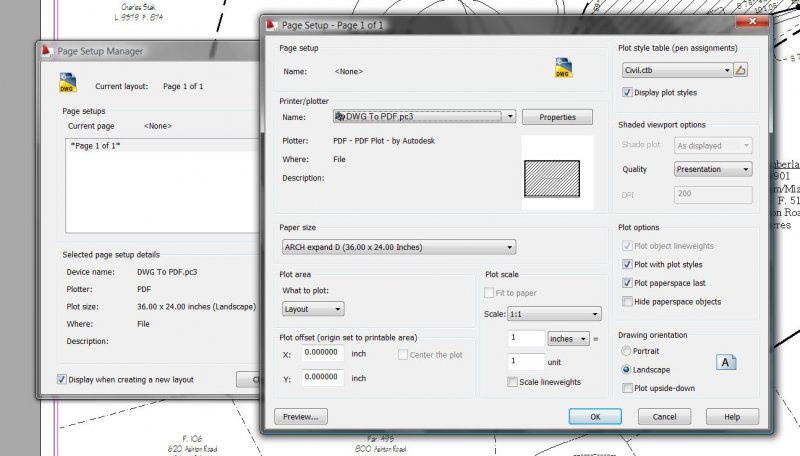Check the Fit to paper option
The width and height of the screenshot is (800, 456).
(x=489, y=293)
